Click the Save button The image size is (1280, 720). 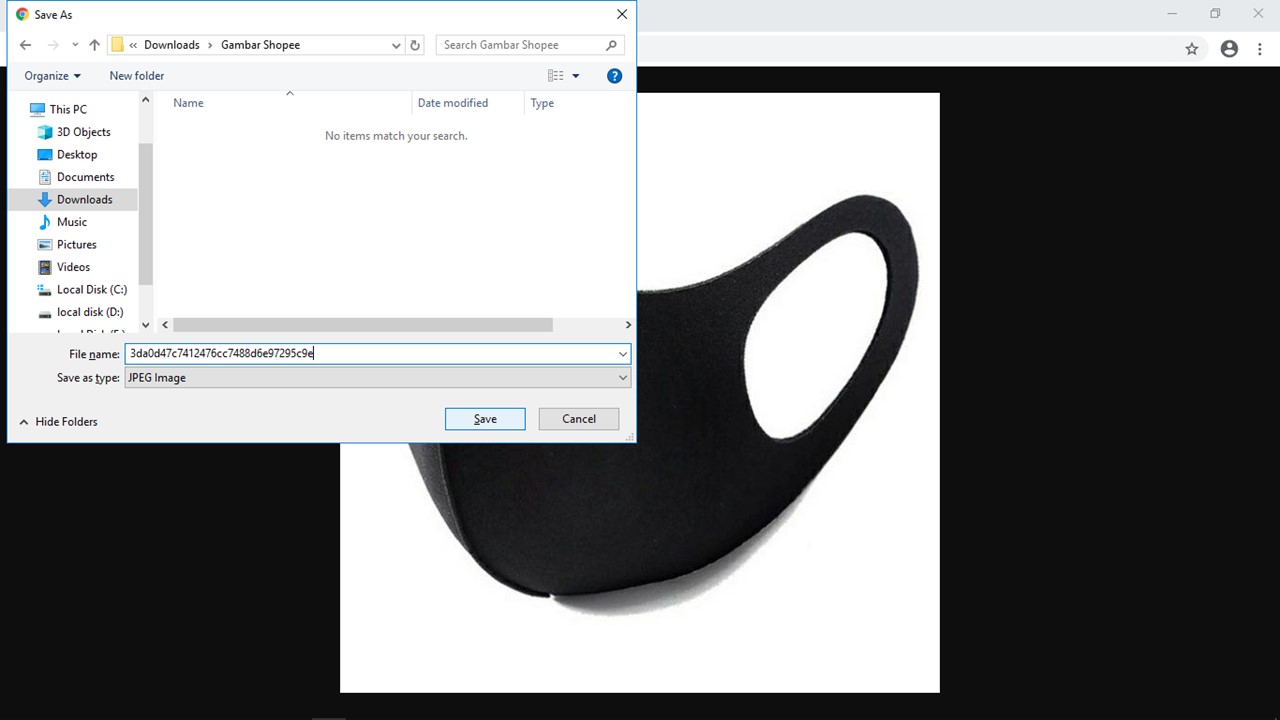coord(485,419)
